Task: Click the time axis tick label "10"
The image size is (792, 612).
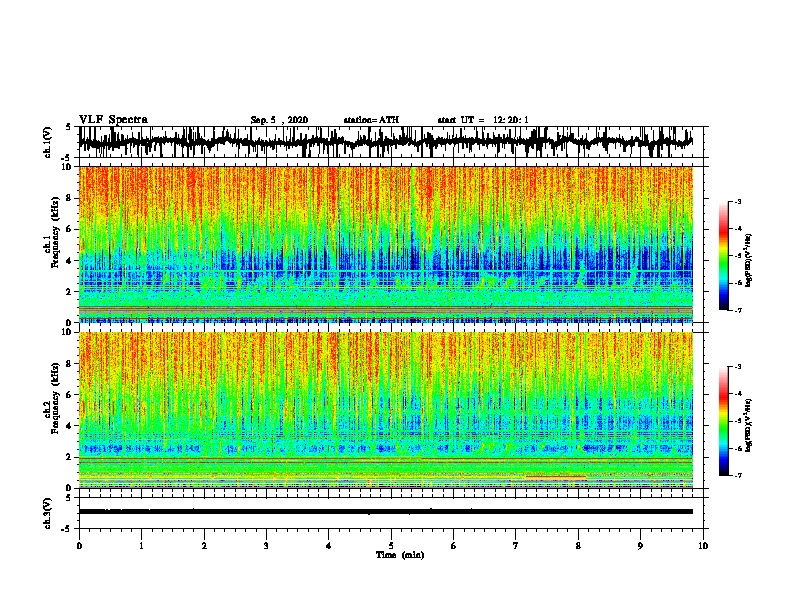Action: tap(703, 546)
